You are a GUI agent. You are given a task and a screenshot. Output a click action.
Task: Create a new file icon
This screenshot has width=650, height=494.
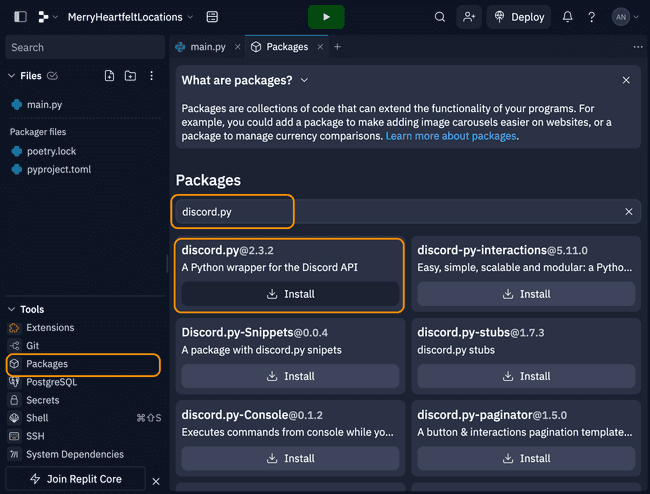(x=109, y=76)
